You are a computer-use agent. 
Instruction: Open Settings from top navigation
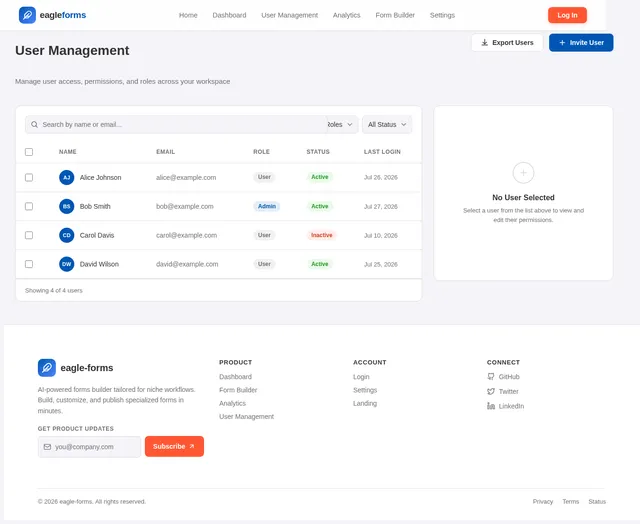coord(442,15)
